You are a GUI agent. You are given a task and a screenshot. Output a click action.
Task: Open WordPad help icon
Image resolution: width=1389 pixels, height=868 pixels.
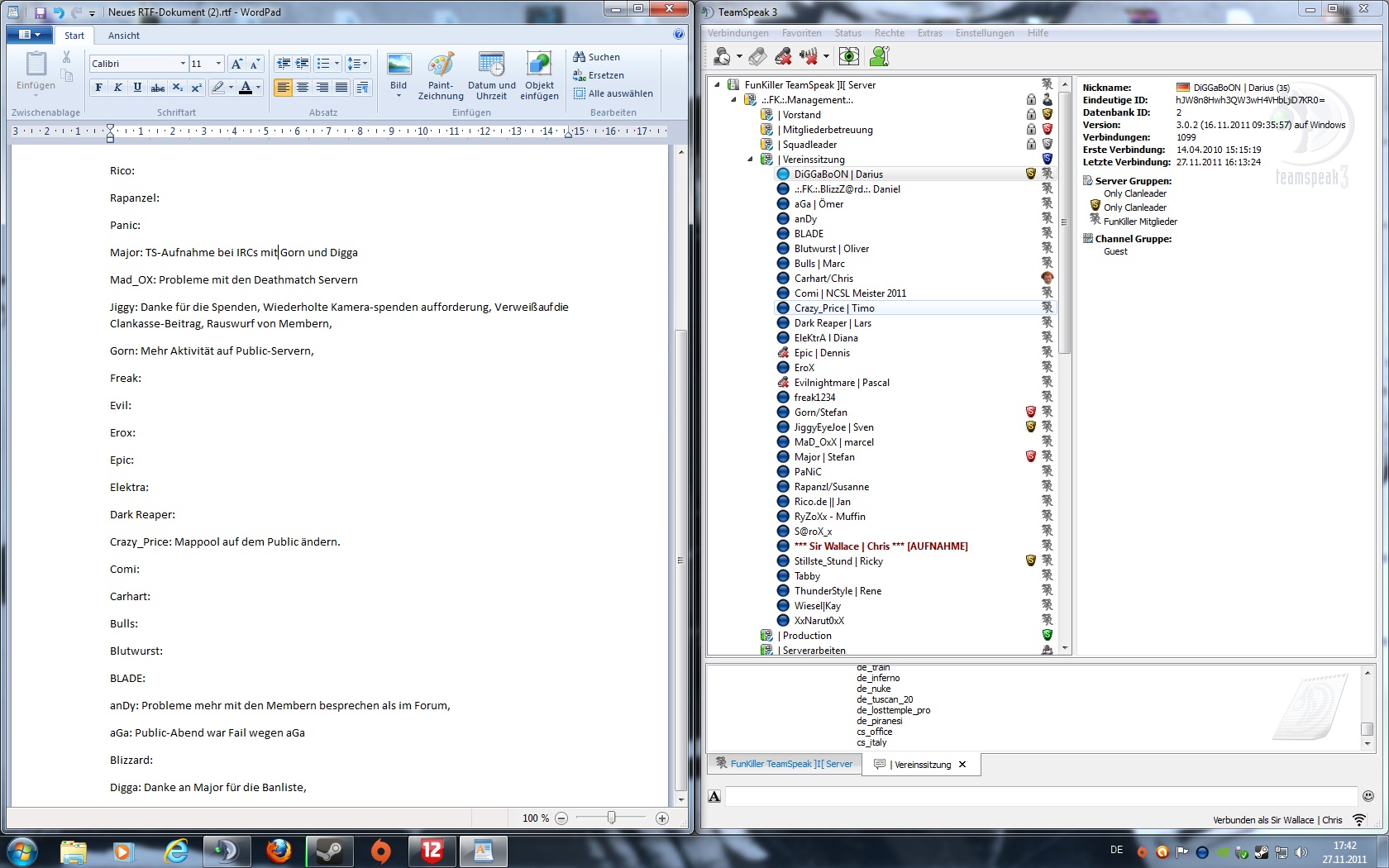[679, 35]
